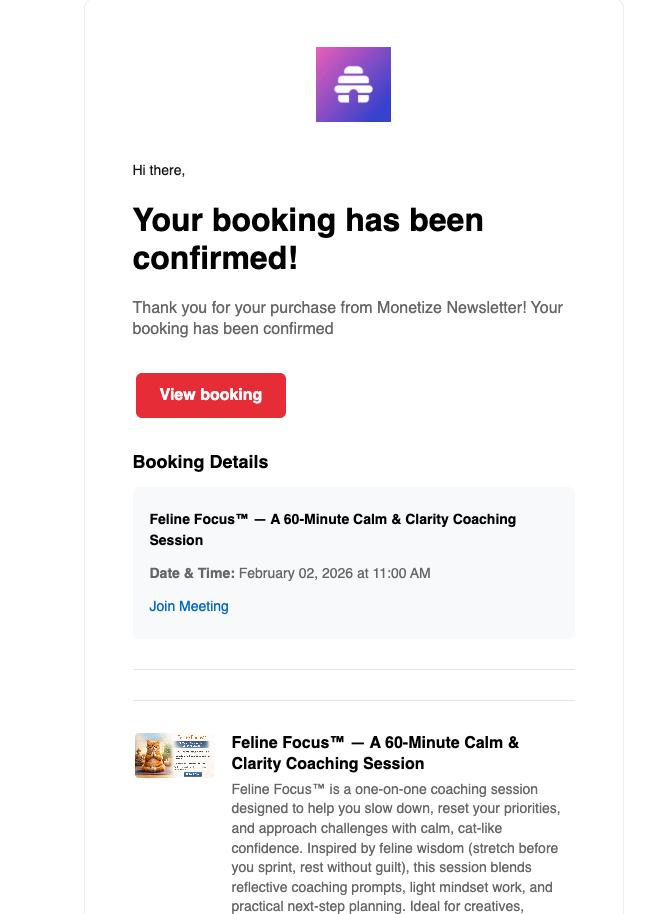
Task: Click the words 'Monetize Newsletter' in the message
Action: click(x=445, y=308)
